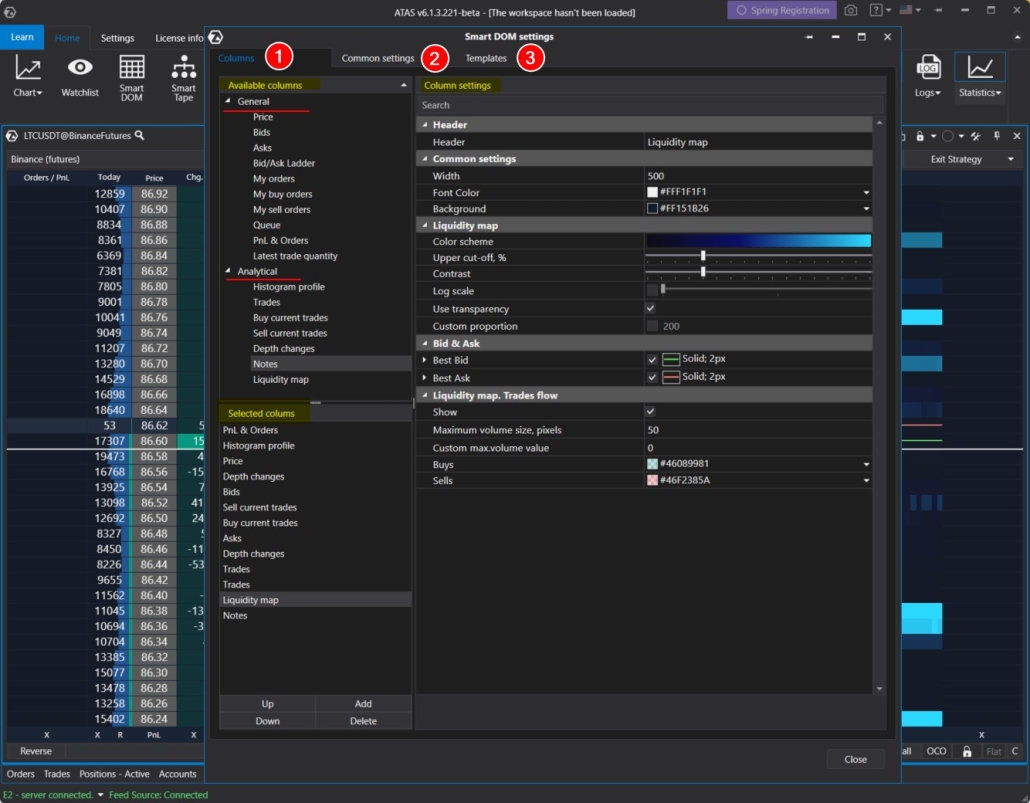This screenshot has width=1030, height=803.
Task: Switch to the Templates tab
Action: tap(486, 58)
